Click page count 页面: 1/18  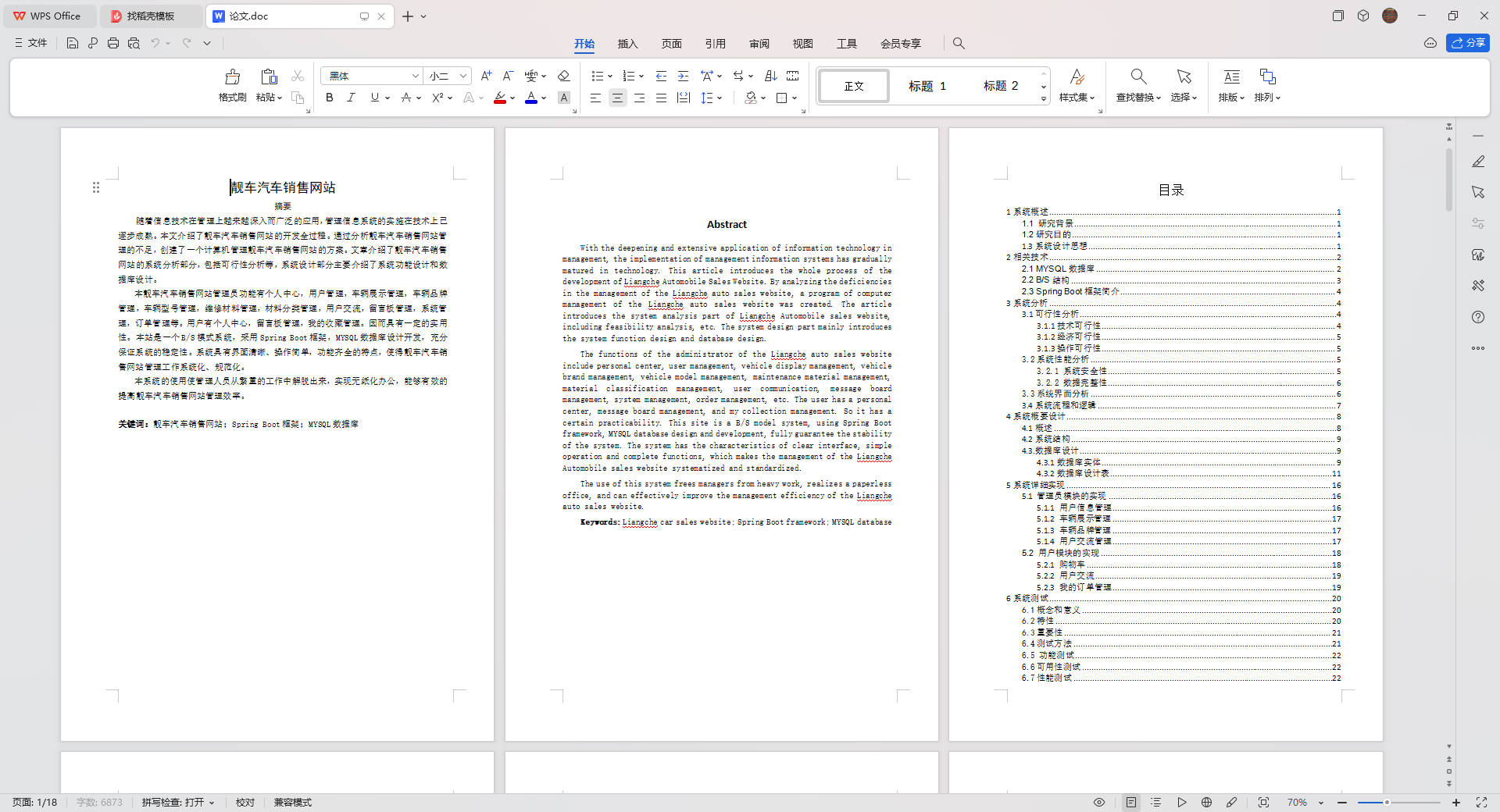[x=34, y=802]
